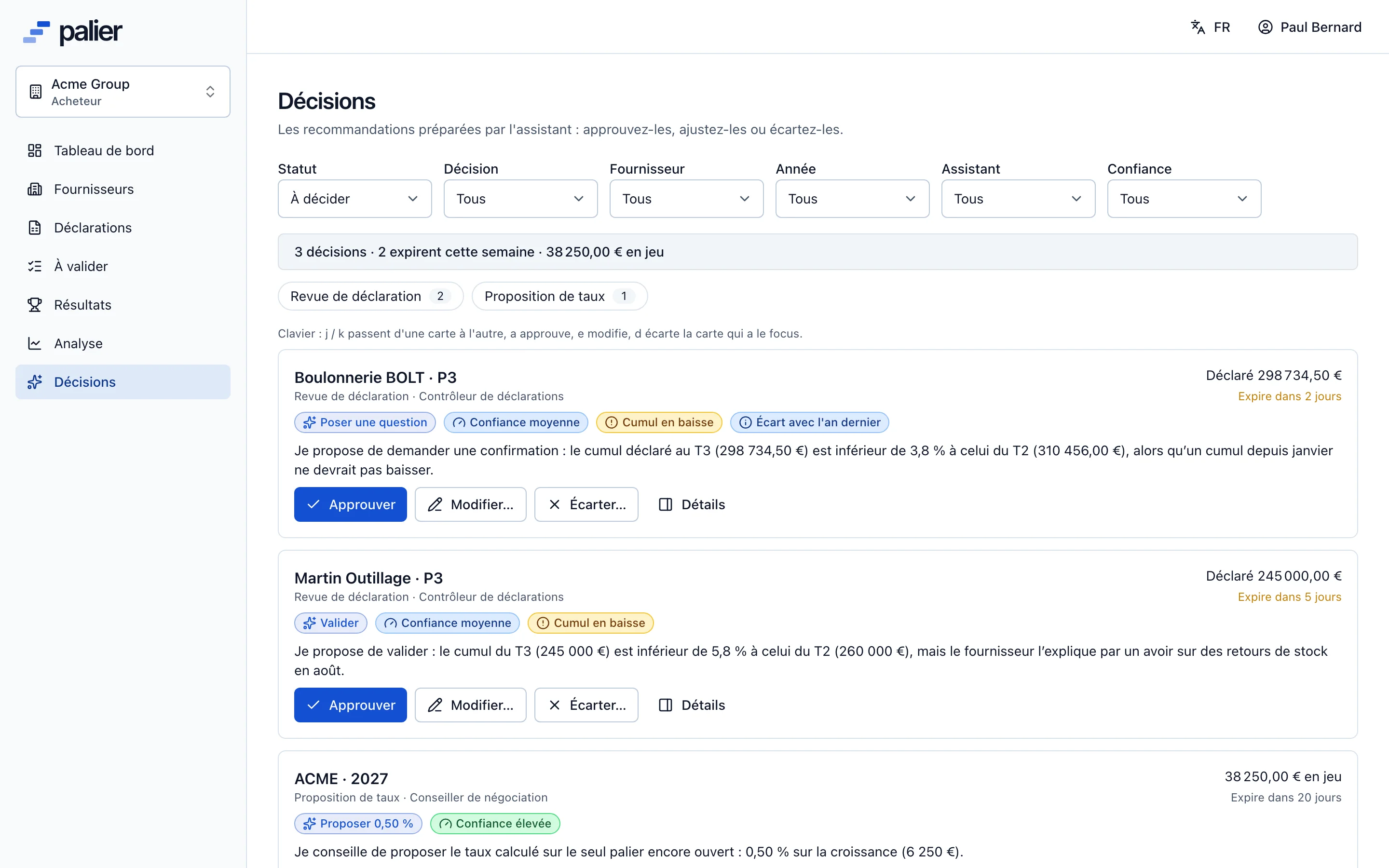1389x868 pixels.
Task: Click the summary bar showing 3 décisions
Action: tap(817, 251)
